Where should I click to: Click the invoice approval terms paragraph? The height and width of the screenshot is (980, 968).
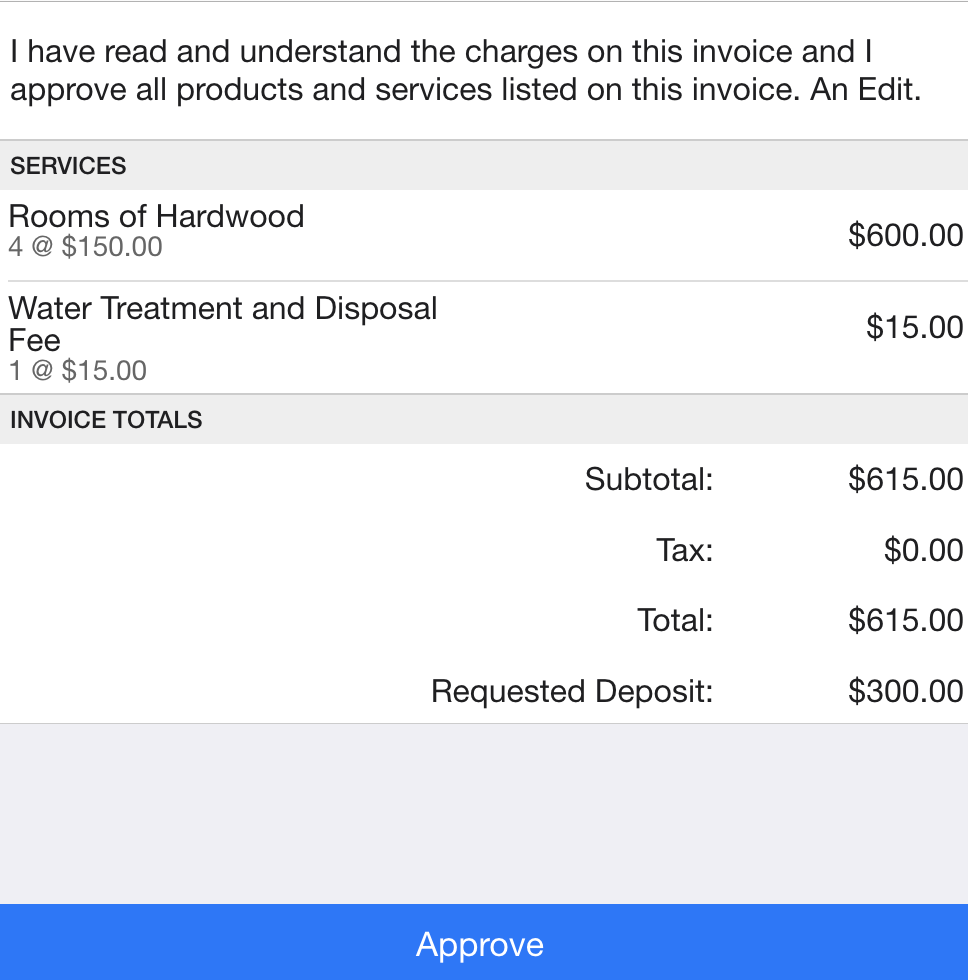pos(466,71)
